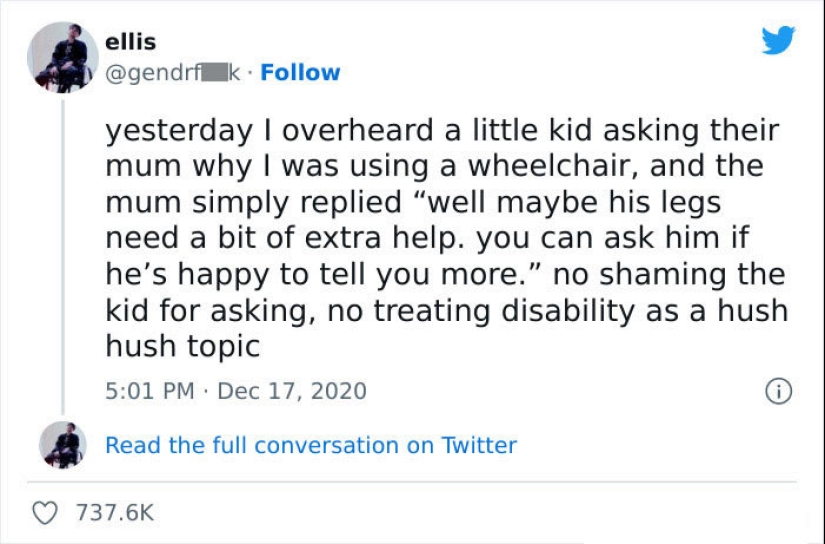This screenshot has height=544, width=825.
Task: View the 737.6K likes count
Action: tap(116, 513)
